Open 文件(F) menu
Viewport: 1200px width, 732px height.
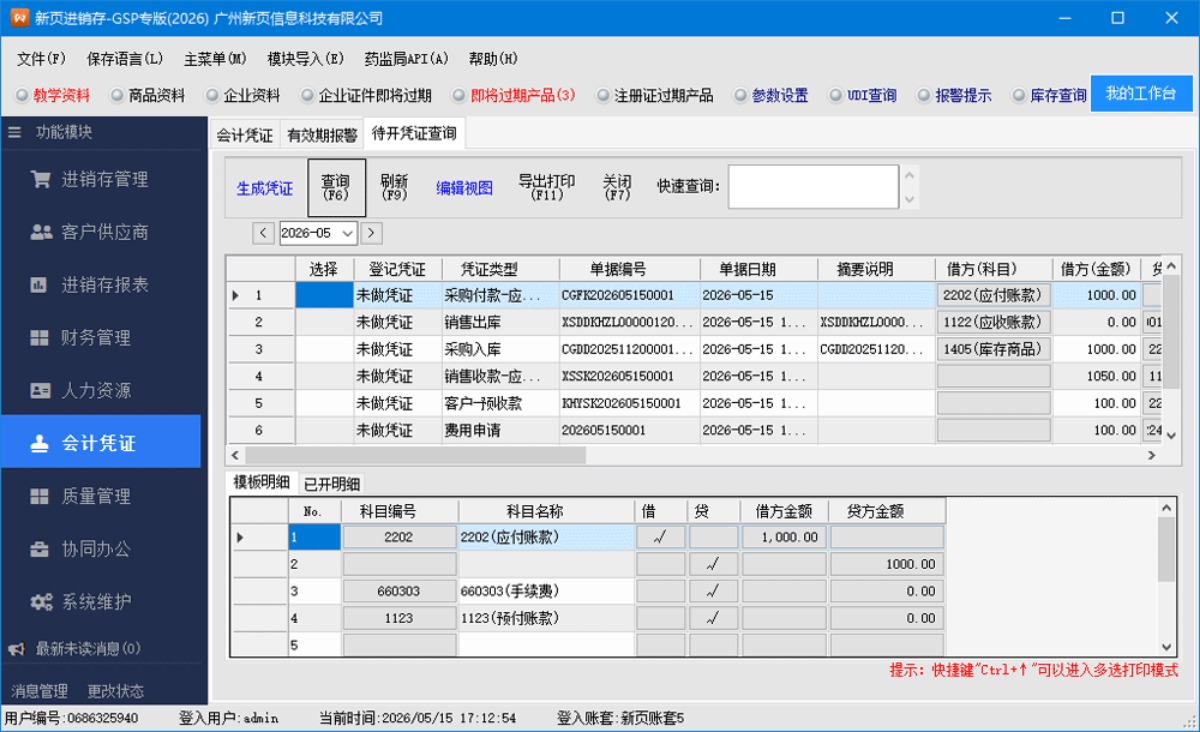pyautogui.click(x=41, y=59)
